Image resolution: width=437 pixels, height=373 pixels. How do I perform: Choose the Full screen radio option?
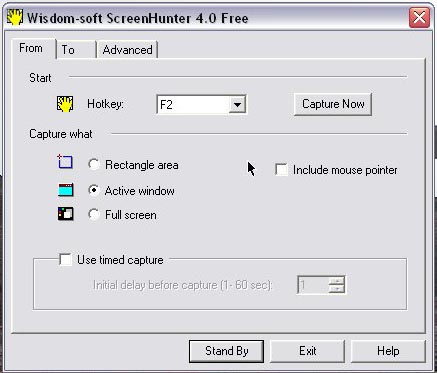(x=94, y=214)
